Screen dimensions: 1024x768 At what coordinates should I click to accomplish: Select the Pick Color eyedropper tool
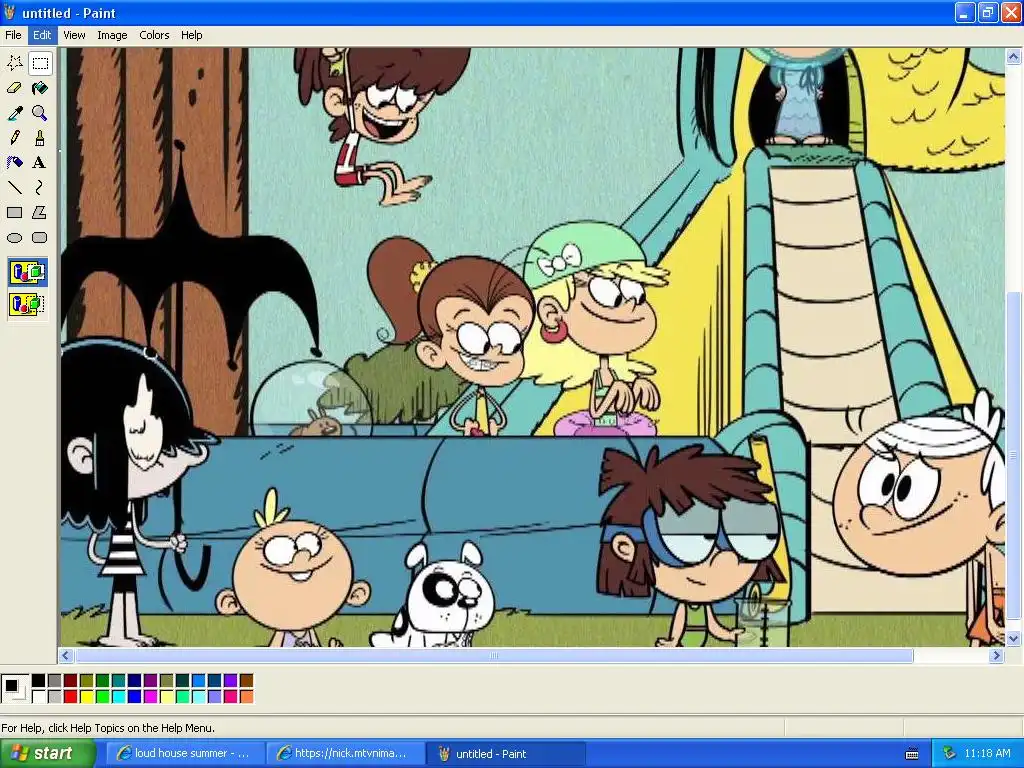tap(14, 113)
